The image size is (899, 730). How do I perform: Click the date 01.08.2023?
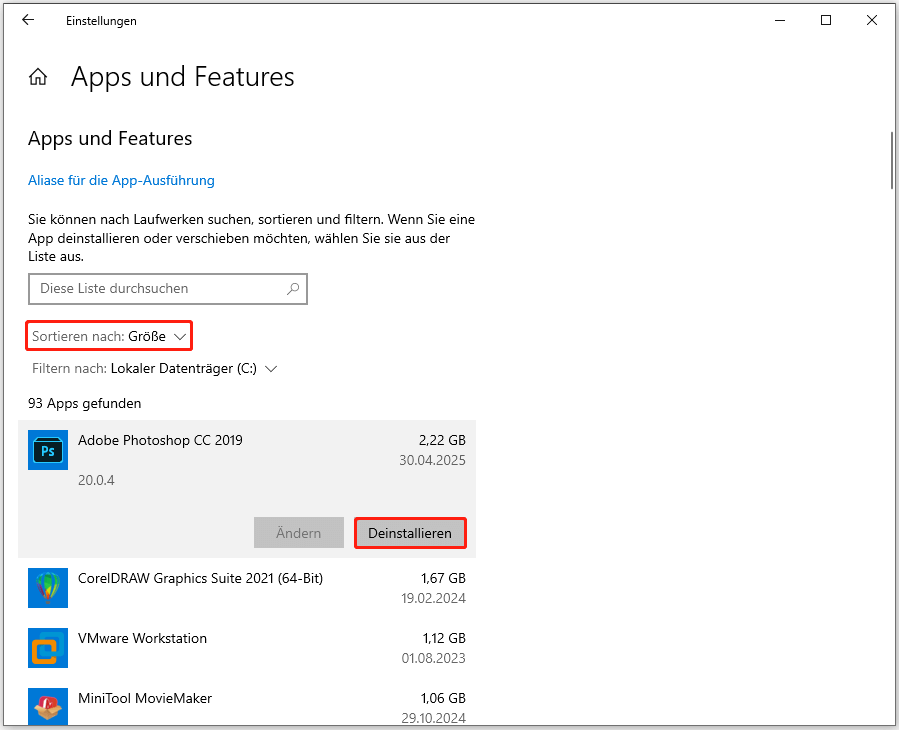(x=433, y=658)
